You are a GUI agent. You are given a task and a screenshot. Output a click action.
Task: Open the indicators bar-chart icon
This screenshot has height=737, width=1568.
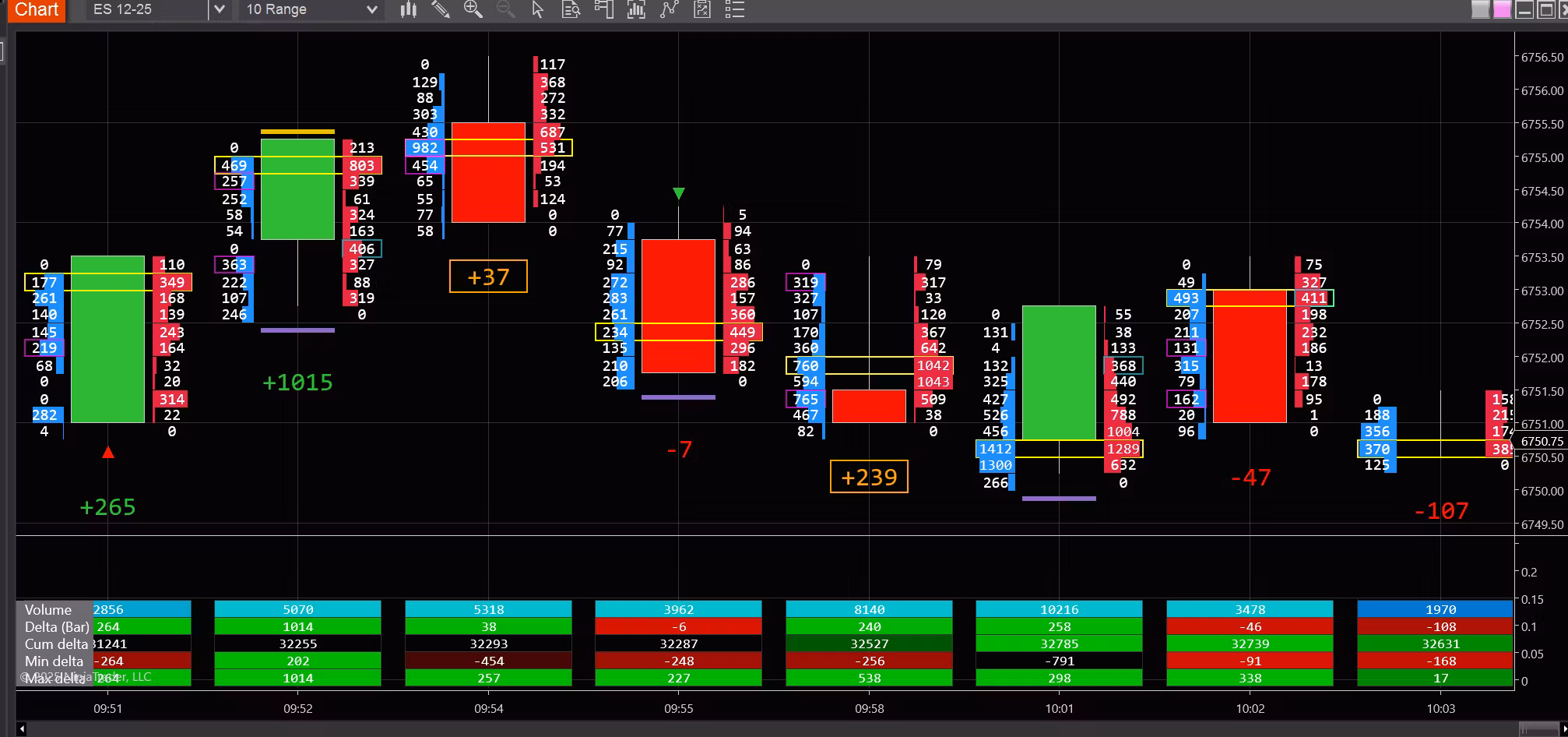pos(636,9)
